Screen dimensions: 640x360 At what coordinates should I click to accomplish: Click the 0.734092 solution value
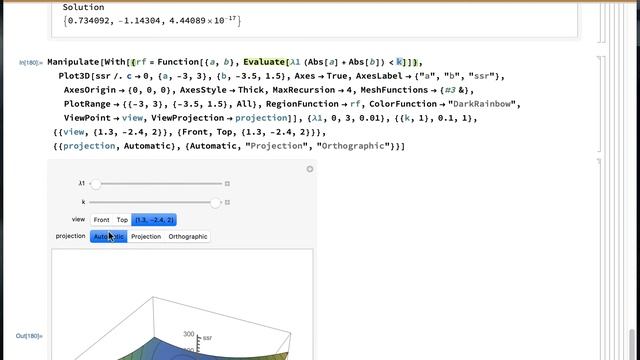89,20
